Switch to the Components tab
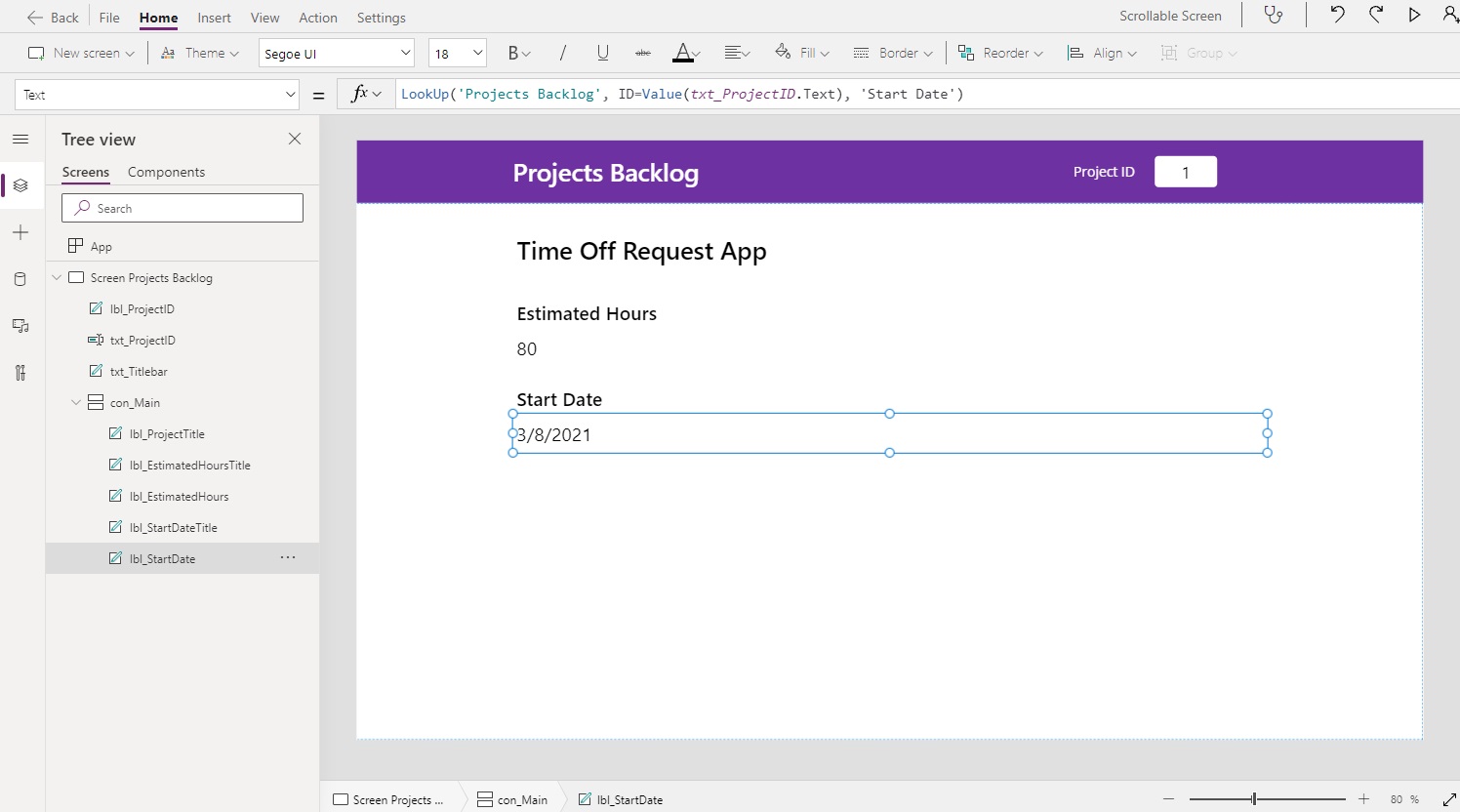Image resolution: width=1460 pixels, height=812 pixels. pos(166,172)
